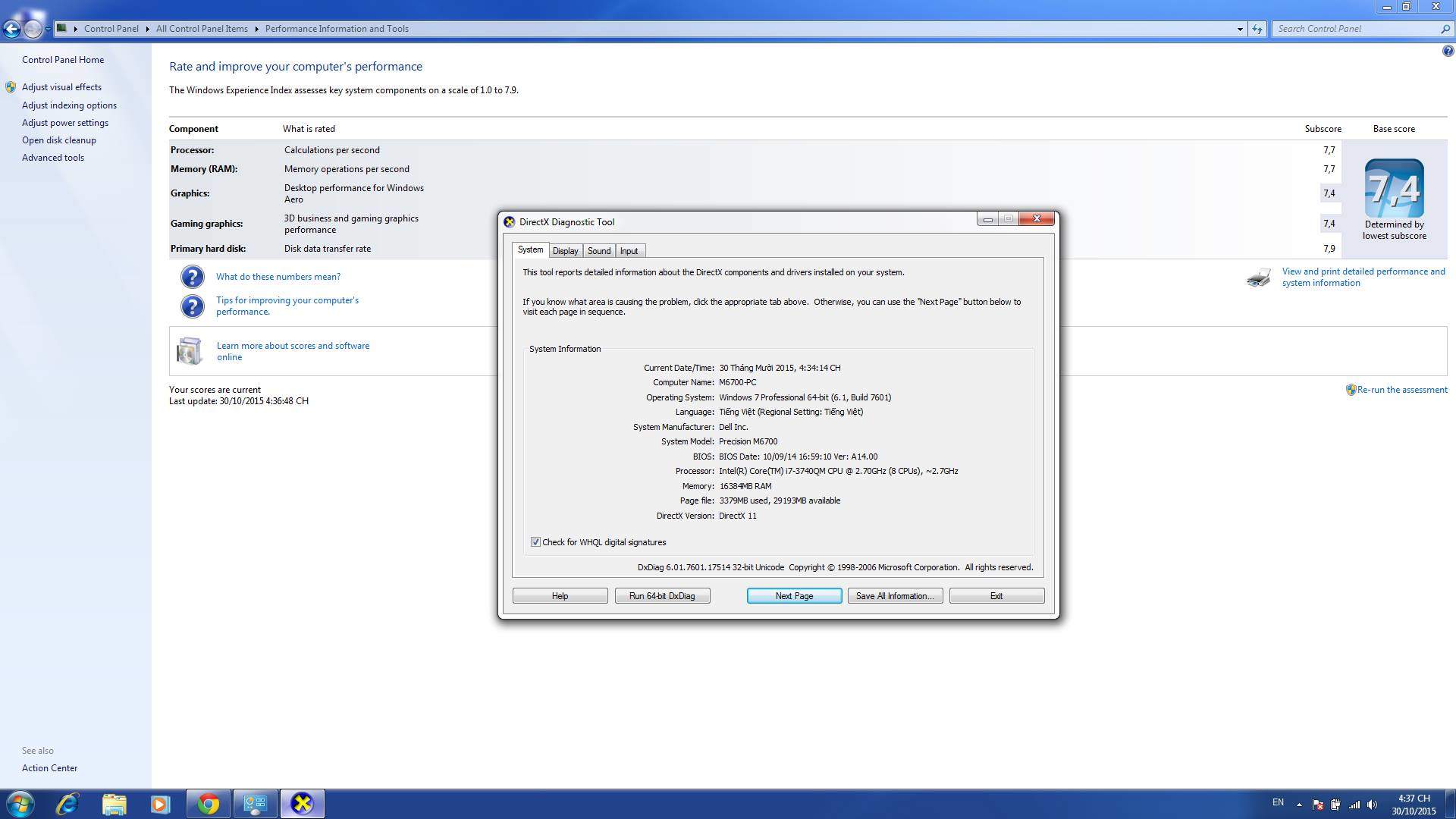Open What do these numbers mean link

click(278, 277)
